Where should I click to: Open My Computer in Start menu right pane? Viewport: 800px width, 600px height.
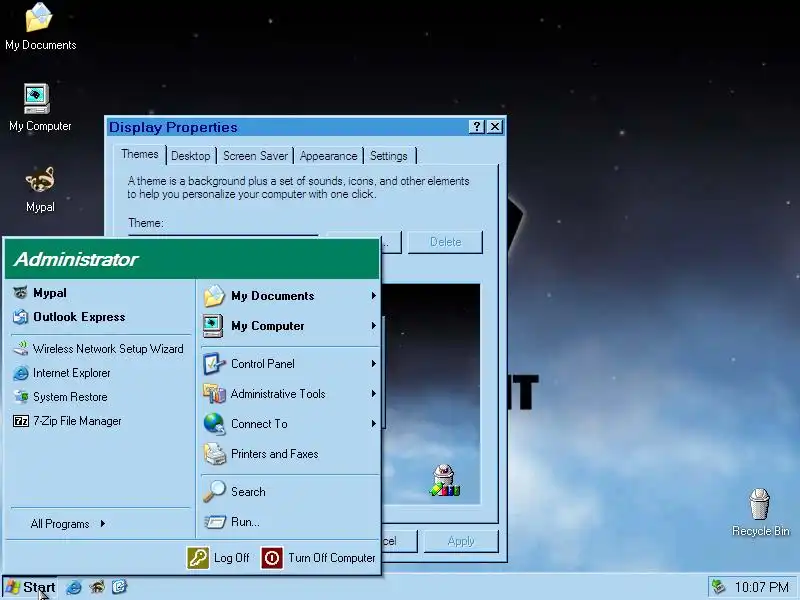point(289,326)
